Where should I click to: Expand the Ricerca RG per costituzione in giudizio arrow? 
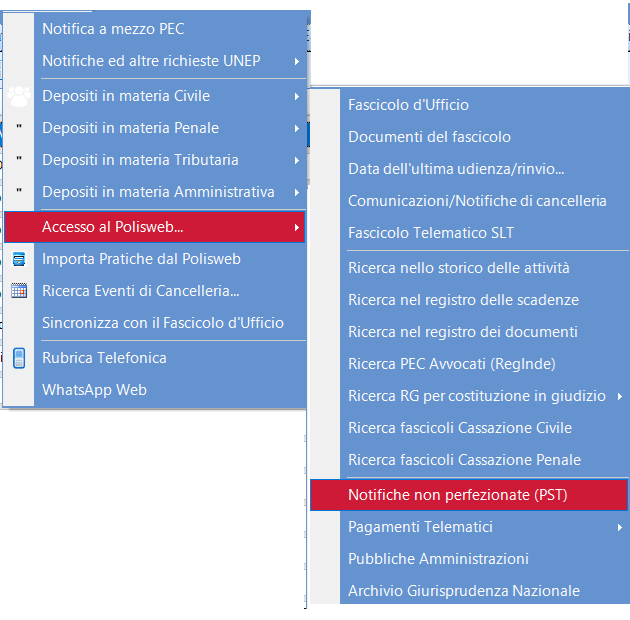[x=620, y=397]
